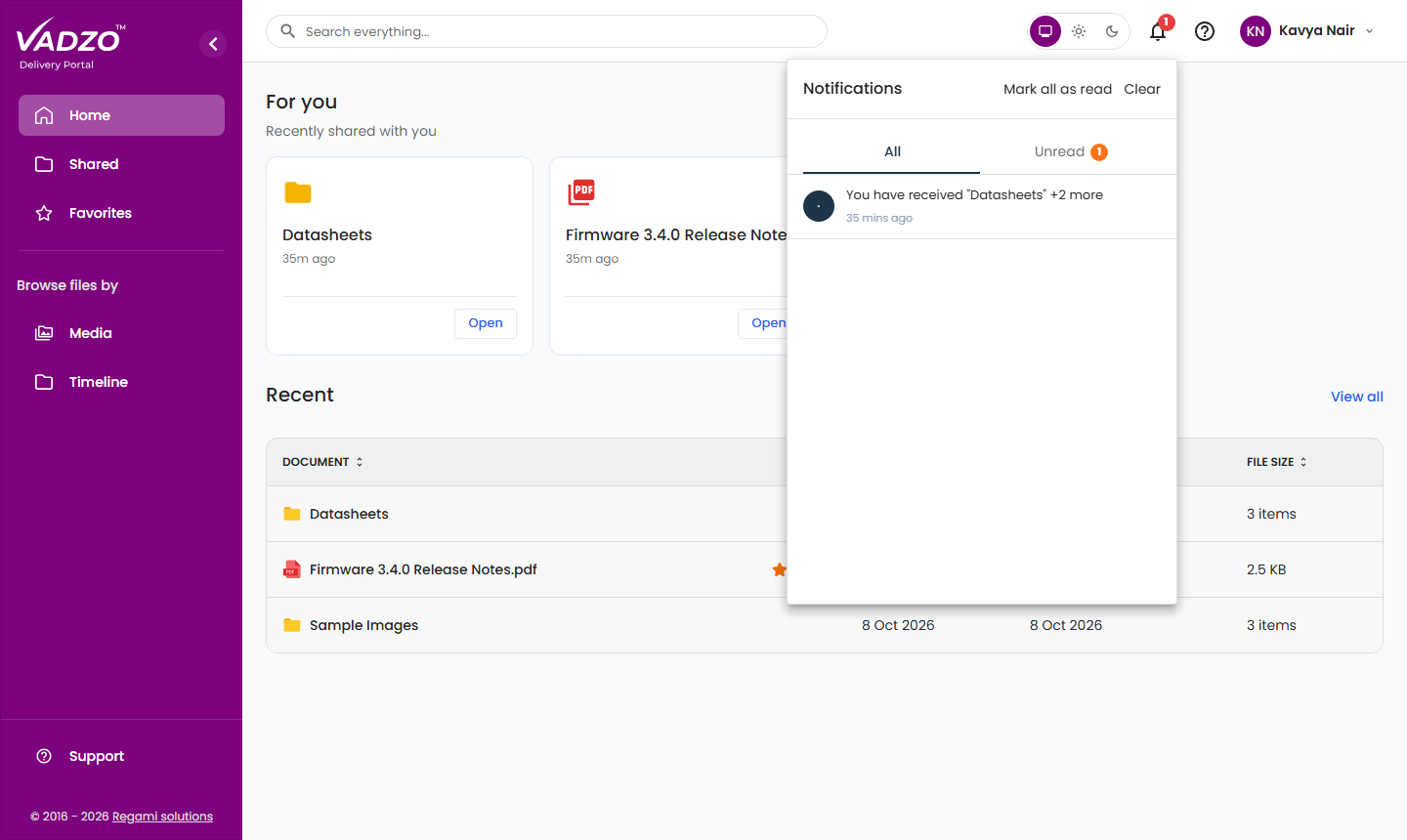Click the search magnifier icon
The image size is (1407, 840).
[x=288, y=31]
